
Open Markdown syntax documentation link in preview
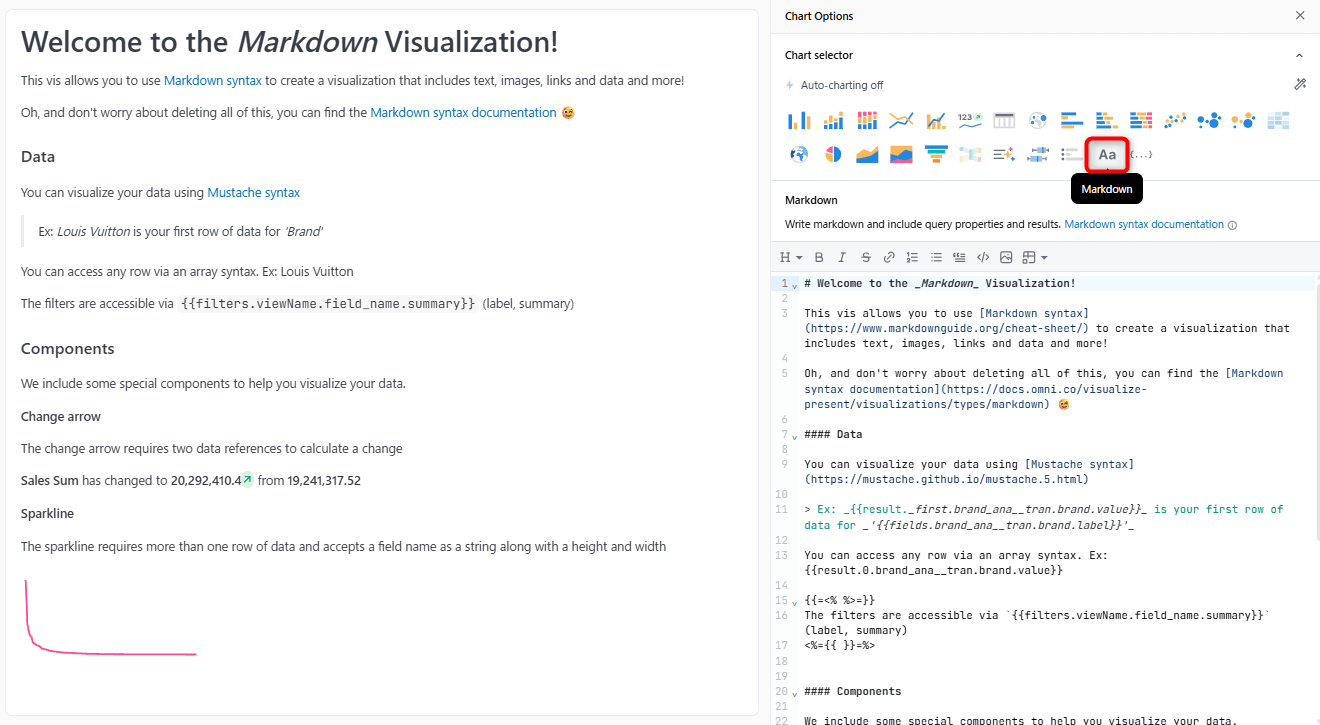pos(463,113)
